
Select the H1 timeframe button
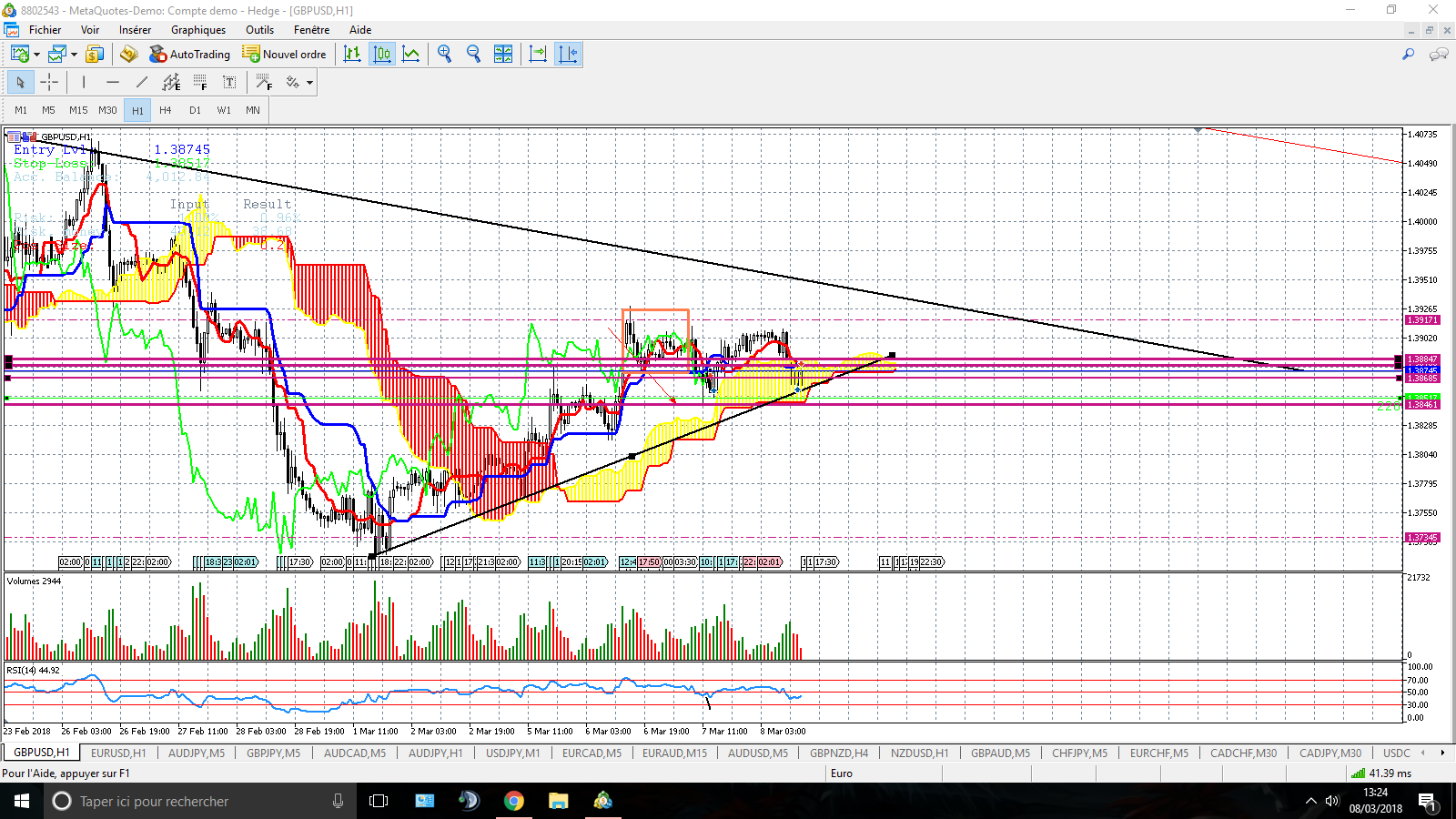(137, 110)
